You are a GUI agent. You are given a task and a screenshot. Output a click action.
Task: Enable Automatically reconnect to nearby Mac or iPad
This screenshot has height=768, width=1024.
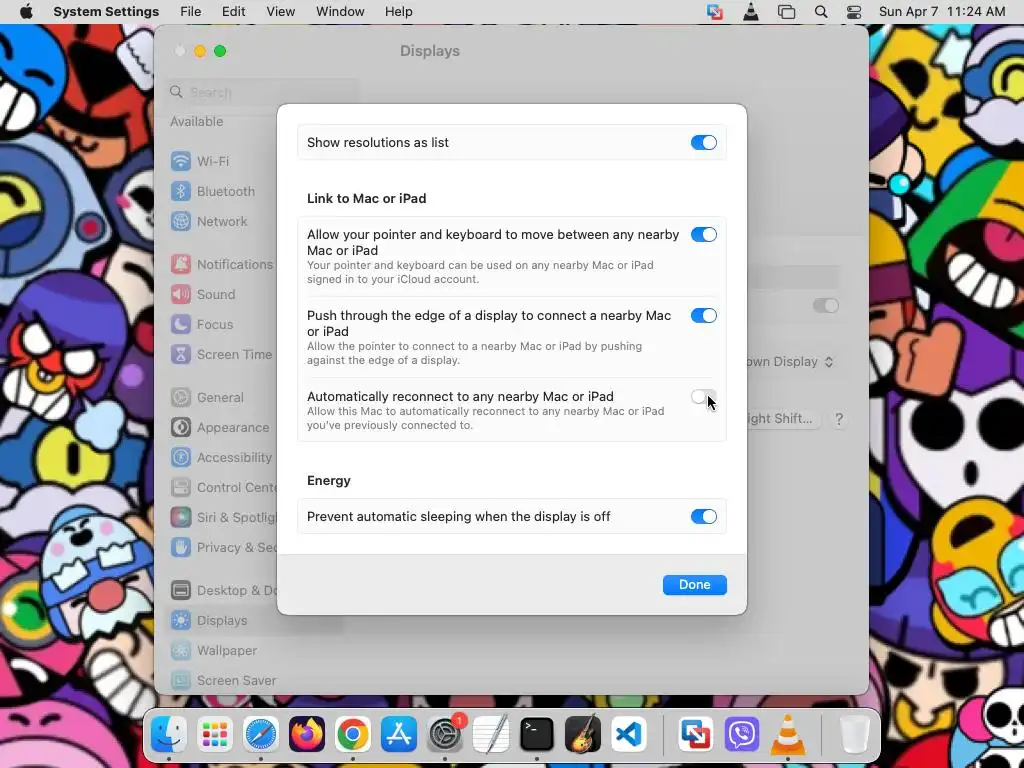pyautogui.click(x=703, y=396)
